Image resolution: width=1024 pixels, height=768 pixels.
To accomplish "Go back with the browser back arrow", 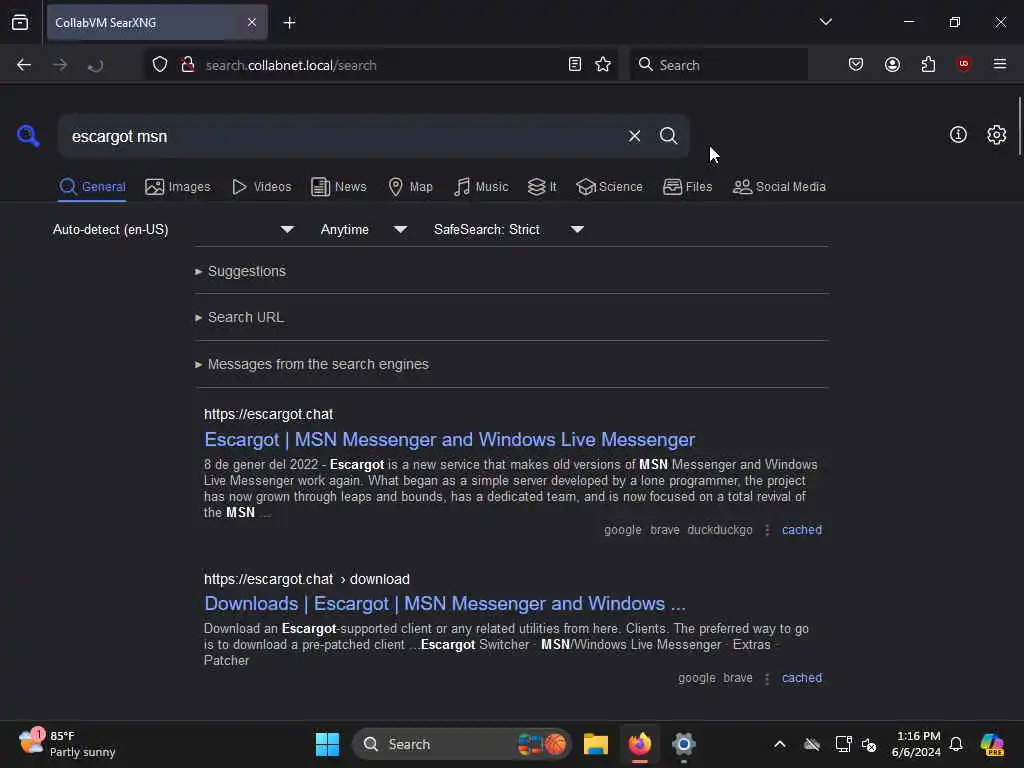I will [x=24, y=65].
